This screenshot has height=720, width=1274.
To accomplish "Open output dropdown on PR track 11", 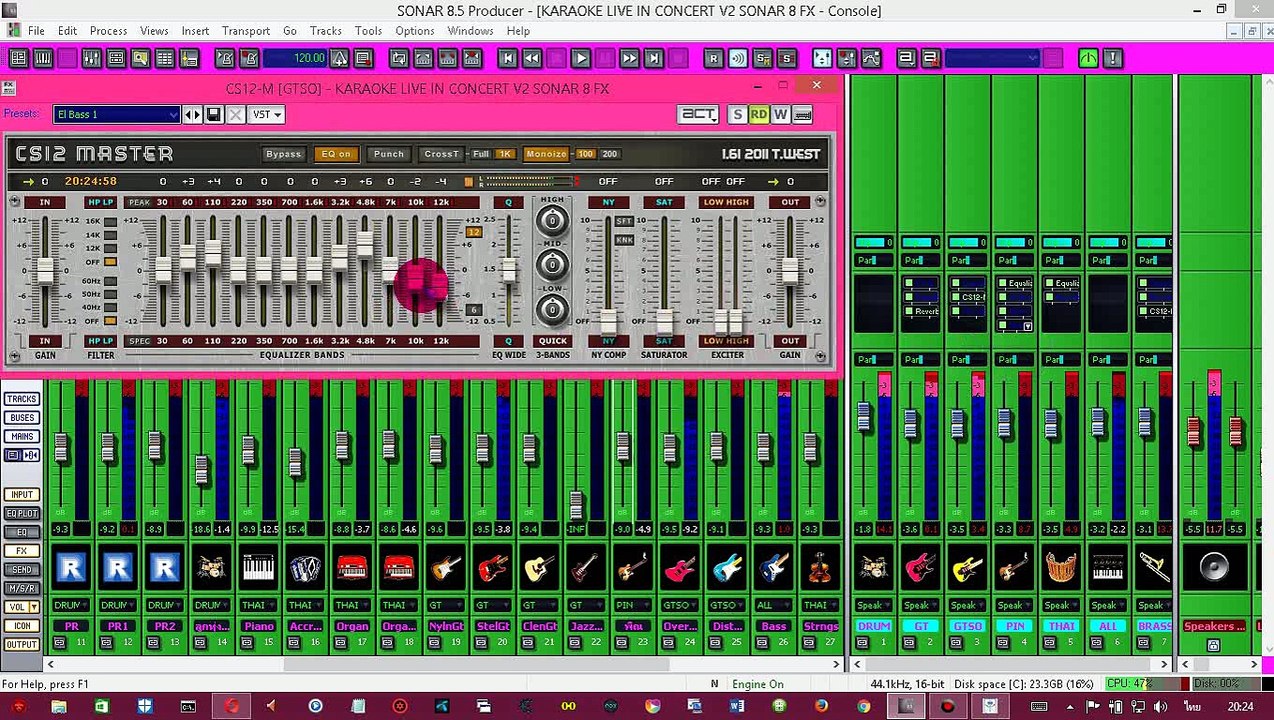I will (x=70, y=606).
